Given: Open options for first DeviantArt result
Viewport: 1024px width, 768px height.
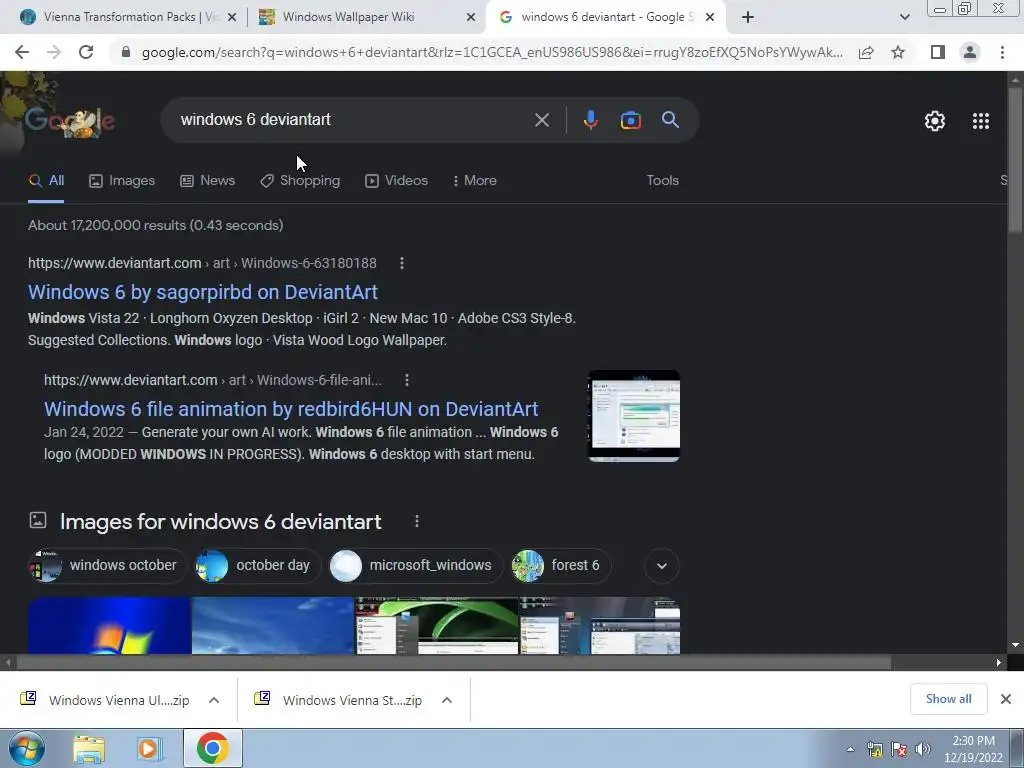Looking at the screenshot, I should [402, 263].
